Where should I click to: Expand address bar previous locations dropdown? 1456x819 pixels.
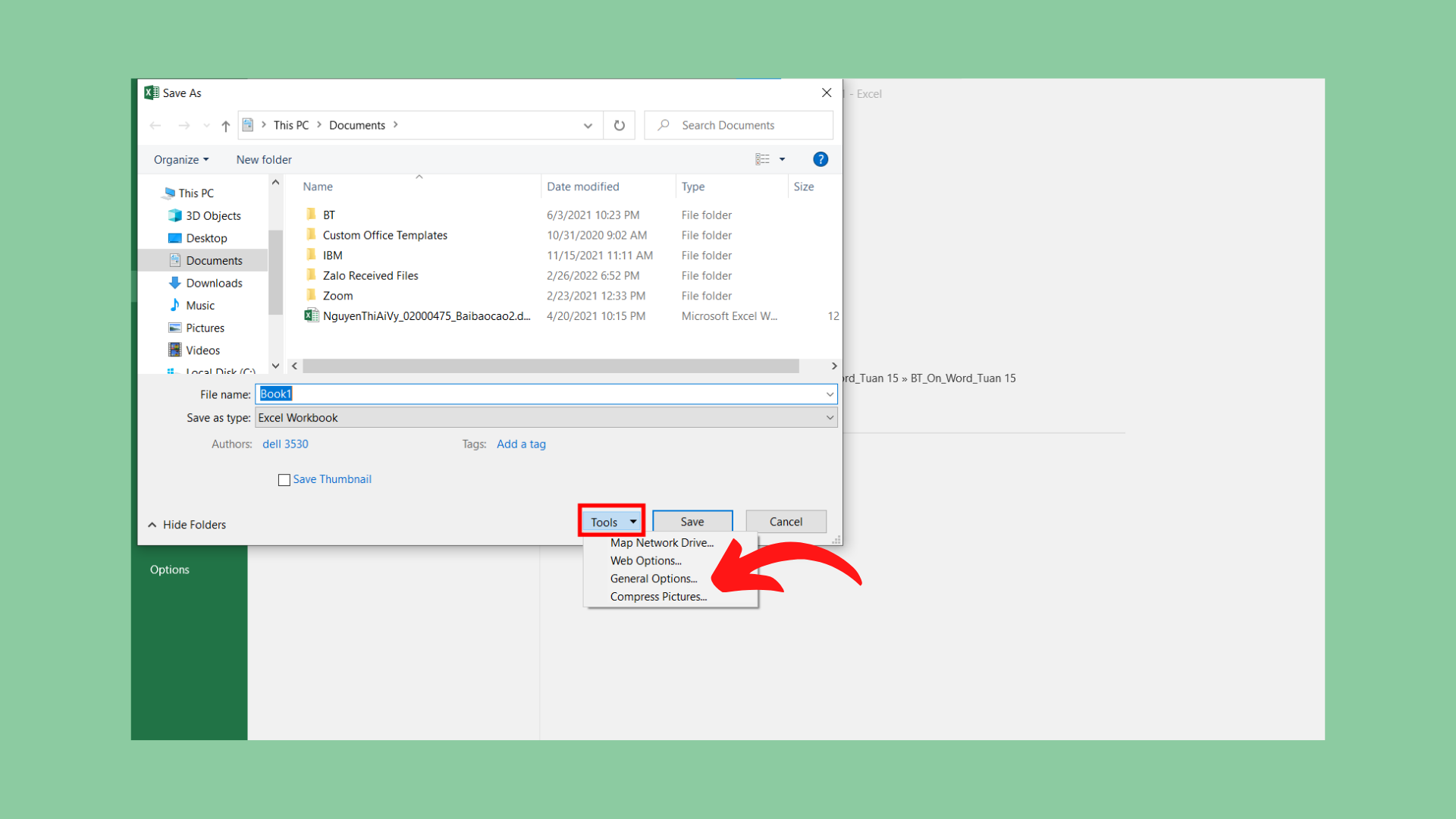588,126
